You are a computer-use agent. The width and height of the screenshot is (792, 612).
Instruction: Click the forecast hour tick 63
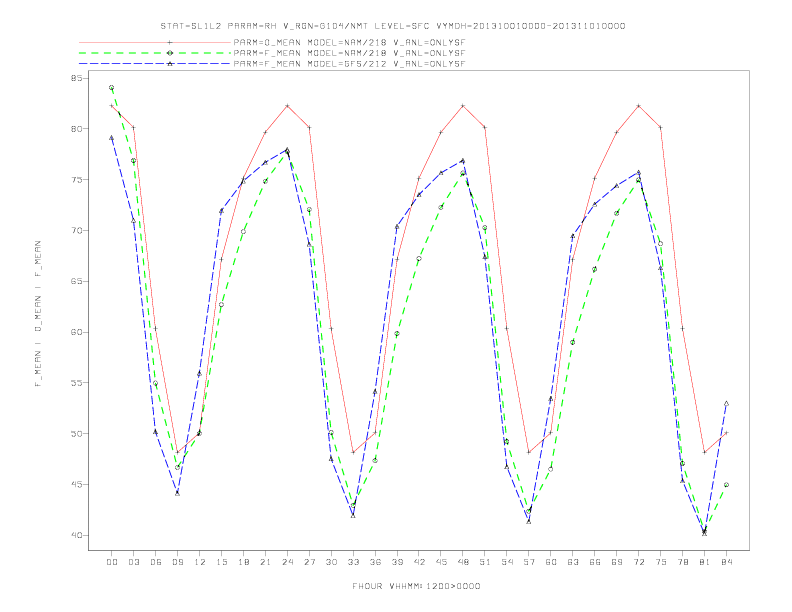coord(573,562)
